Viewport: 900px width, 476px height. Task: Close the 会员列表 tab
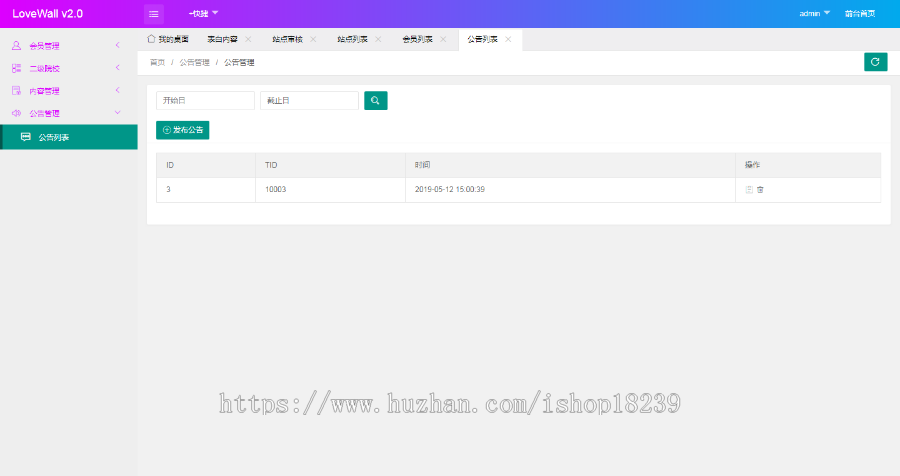443,39
